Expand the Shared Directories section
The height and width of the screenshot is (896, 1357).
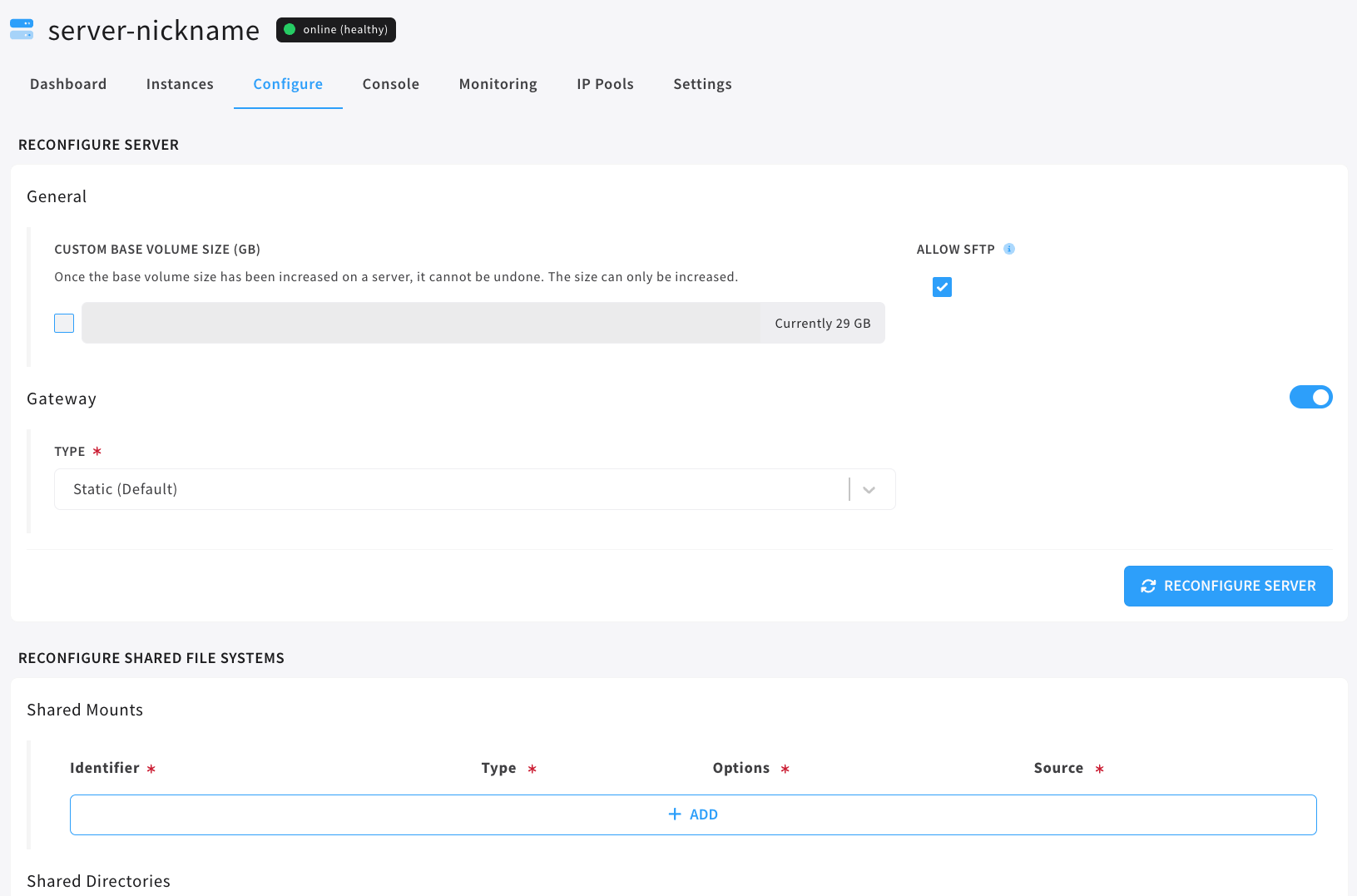point(98,881)
